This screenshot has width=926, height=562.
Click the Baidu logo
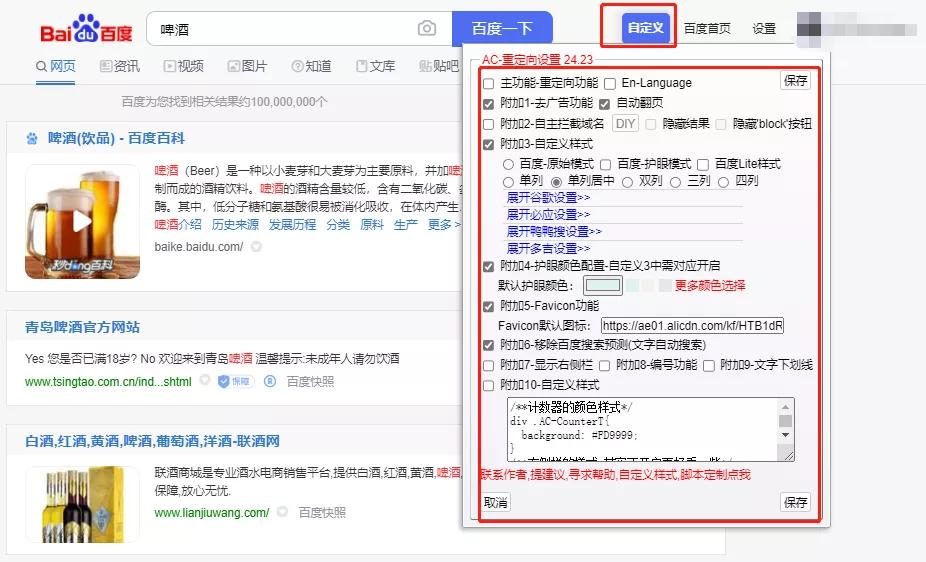point(86,29)
